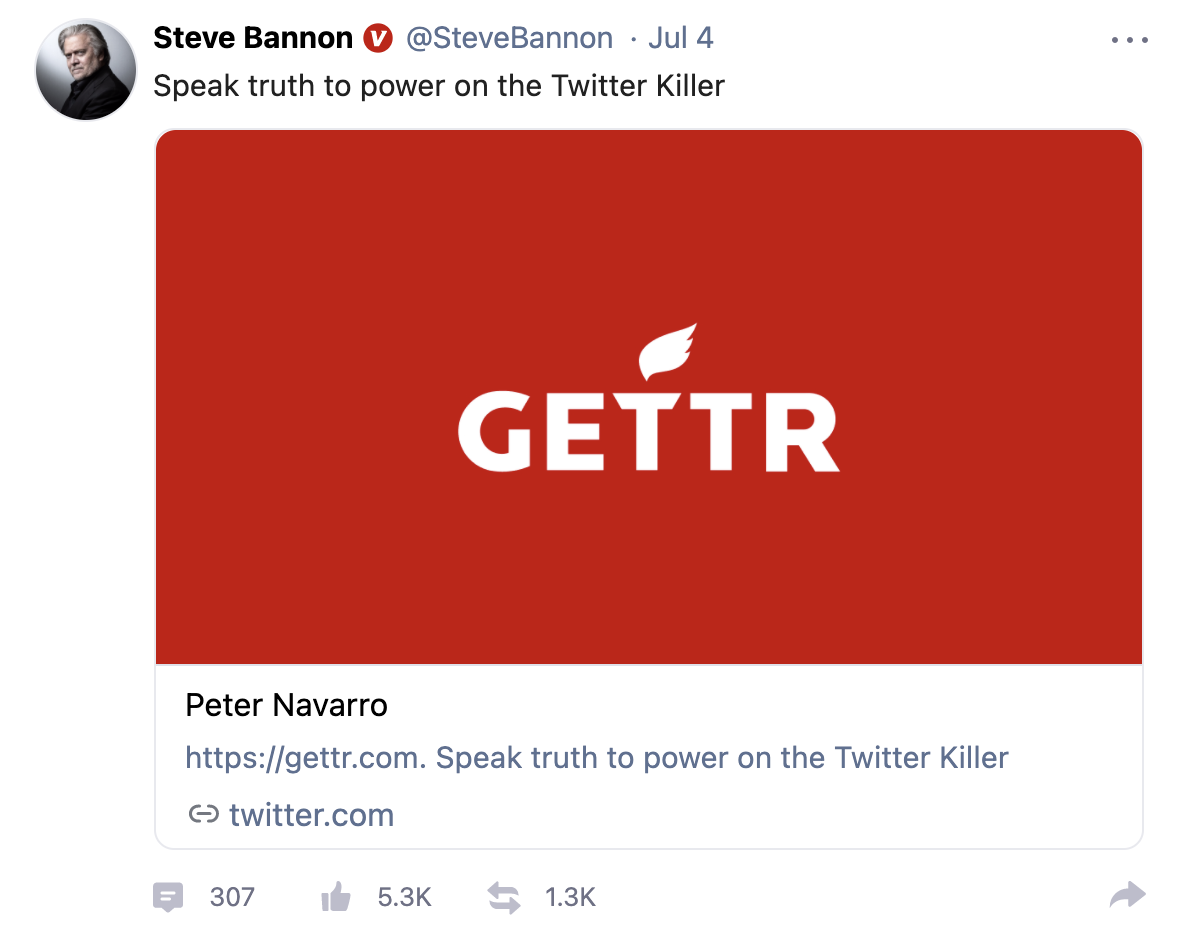Click the chain link icon beside twitter.com
Screen dimensions: 1182x928
click(x=204, y=814)
